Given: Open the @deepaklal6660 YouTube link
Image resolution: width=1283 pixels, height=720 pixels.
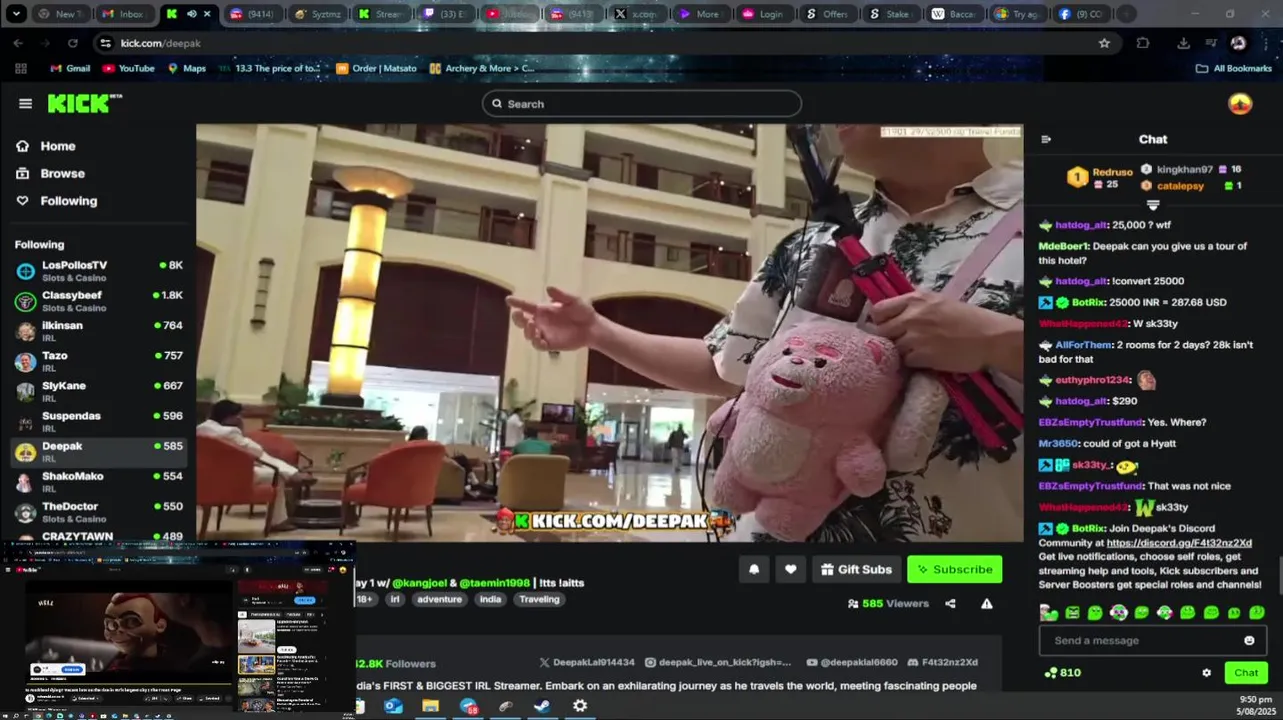Looking at the screenshot, I should (852, 662).
